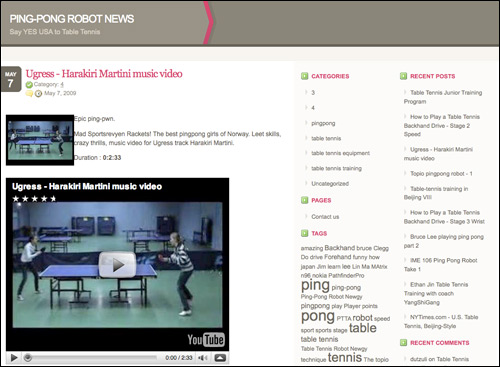Image resolution: width=500 pixels, height=367 pixels.
Task: Click the large pong tag
Action: click(x=318, y=316)
